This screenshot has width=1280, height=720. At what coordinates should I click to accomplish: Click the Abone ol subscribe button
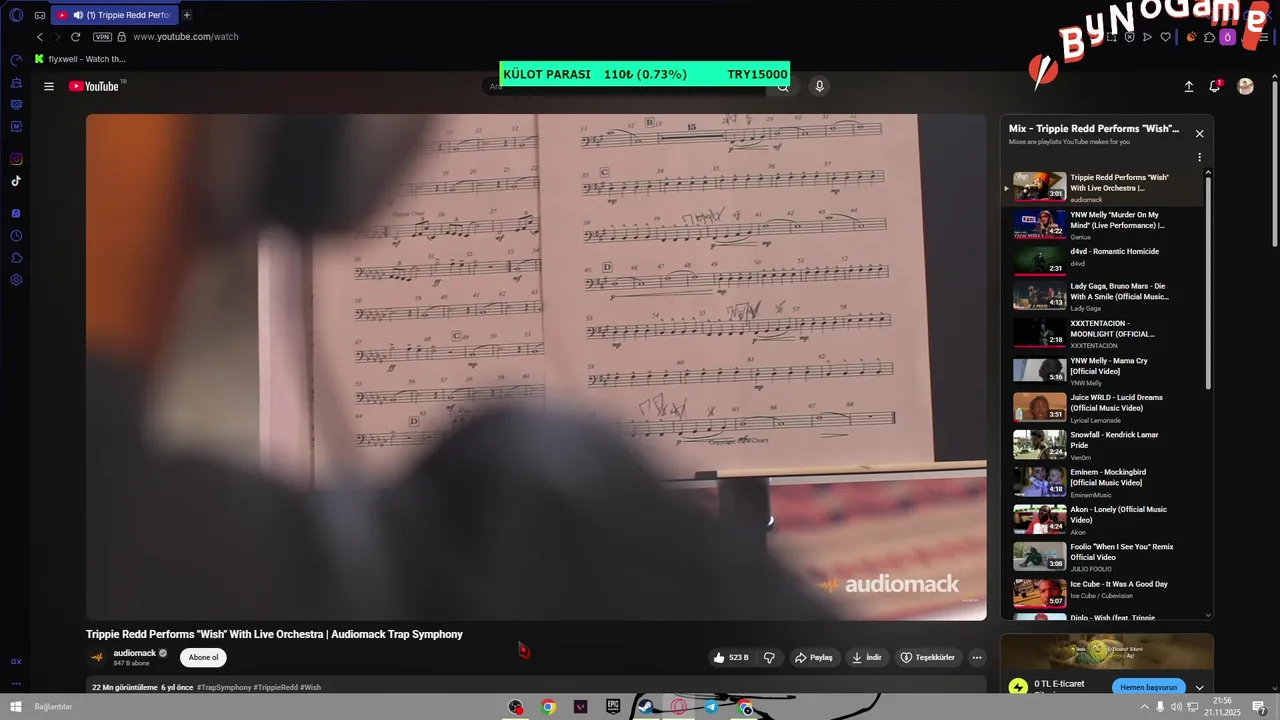click(203, 658)
